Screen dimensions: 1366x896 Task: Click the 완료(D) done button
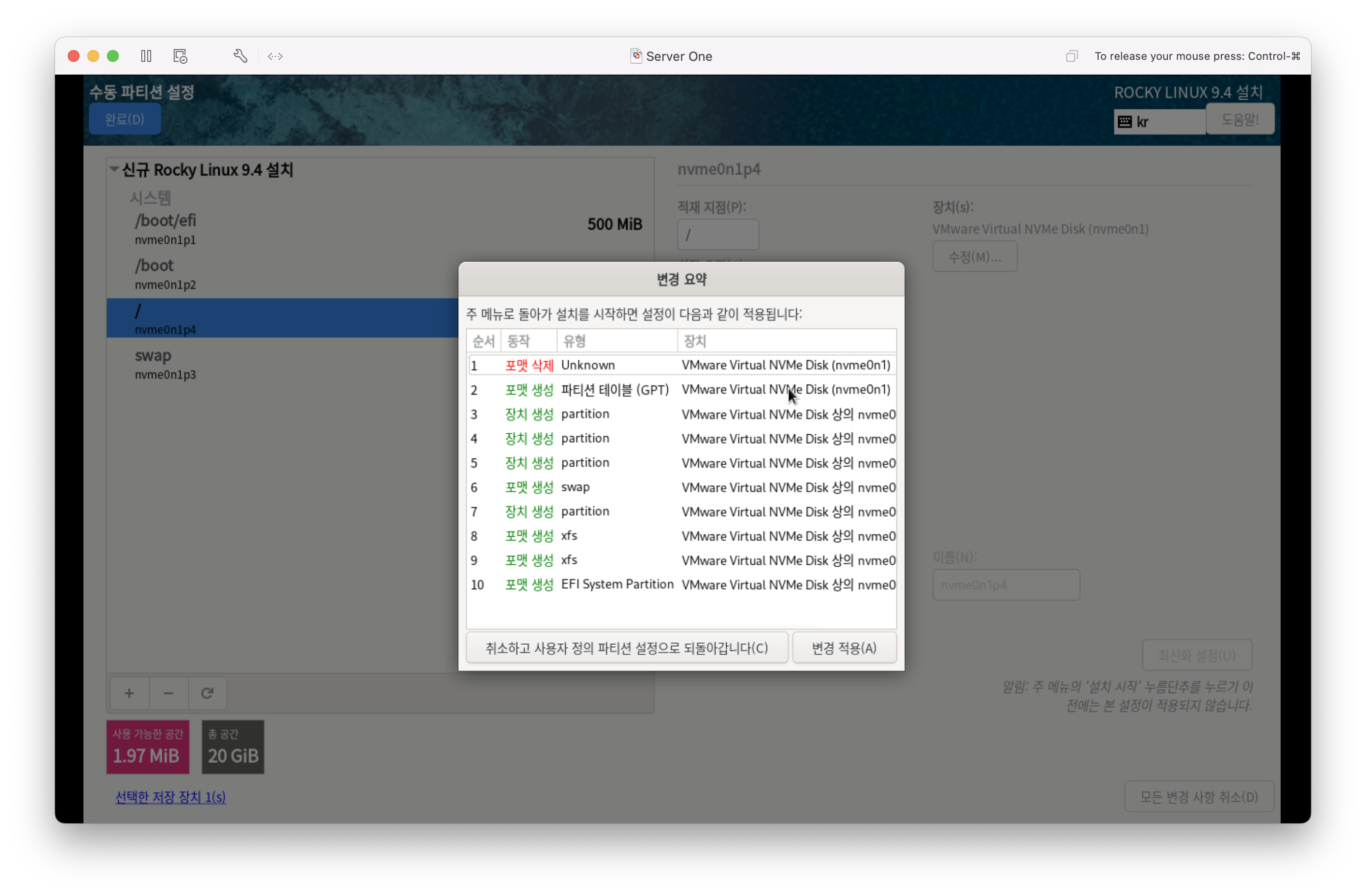(x=125, y=119)
